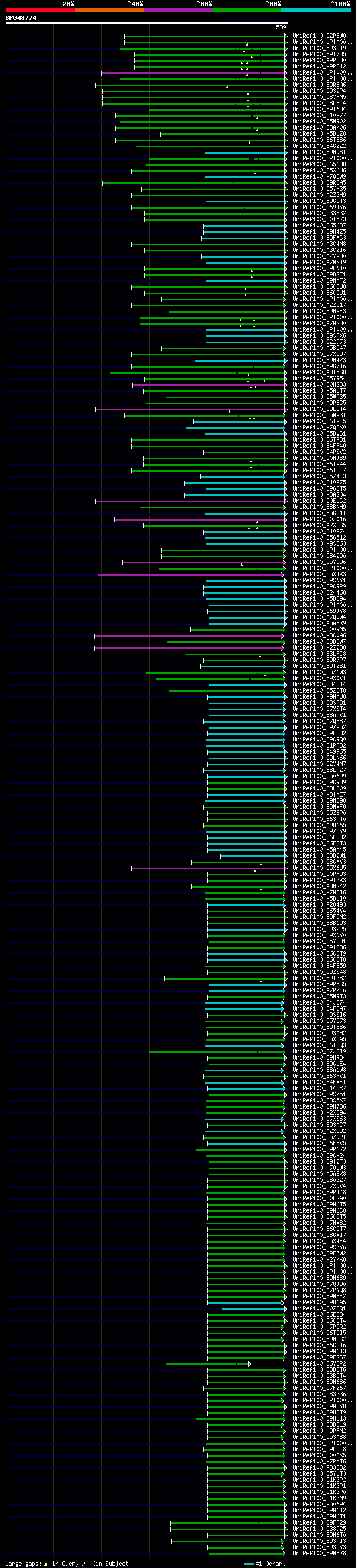Select hit label UniRef100_A9PDU0
This screenshot has height=1568, width=356.
click(319, 60)
